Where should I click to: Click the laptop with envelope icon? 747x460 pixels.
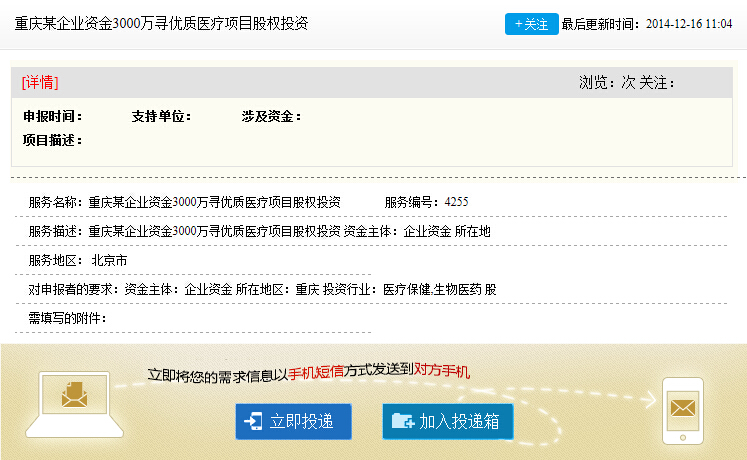(x=76, y=402)
